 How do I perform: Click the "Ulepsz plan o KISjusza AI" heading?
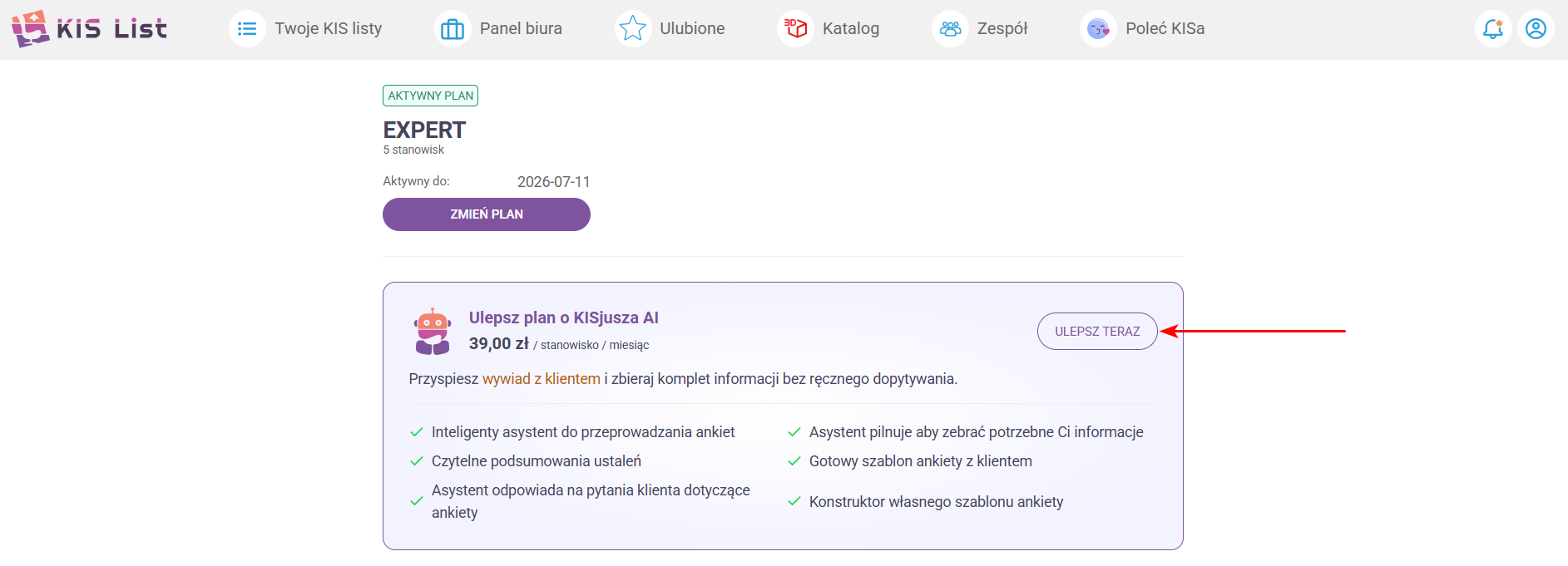(563, 317)
